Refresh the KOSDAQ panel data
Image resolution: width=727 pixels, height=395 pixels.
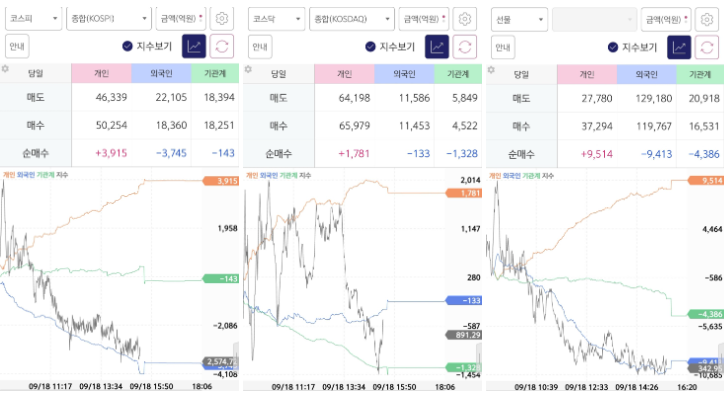tap(465, 47)
